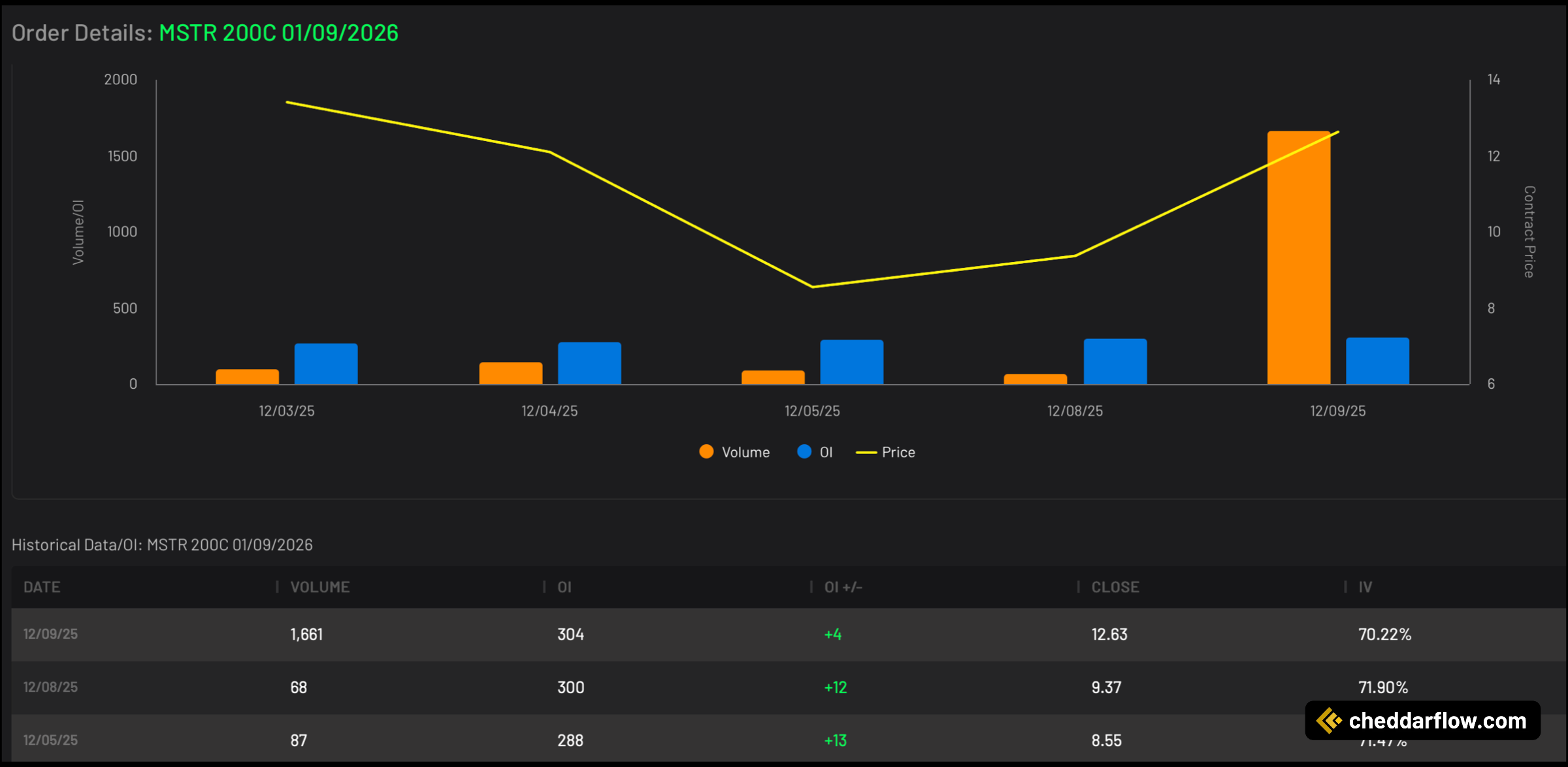Toggle the OI series in the chart legend
This screenshot has width=1568, height=767.
(815, 452)
